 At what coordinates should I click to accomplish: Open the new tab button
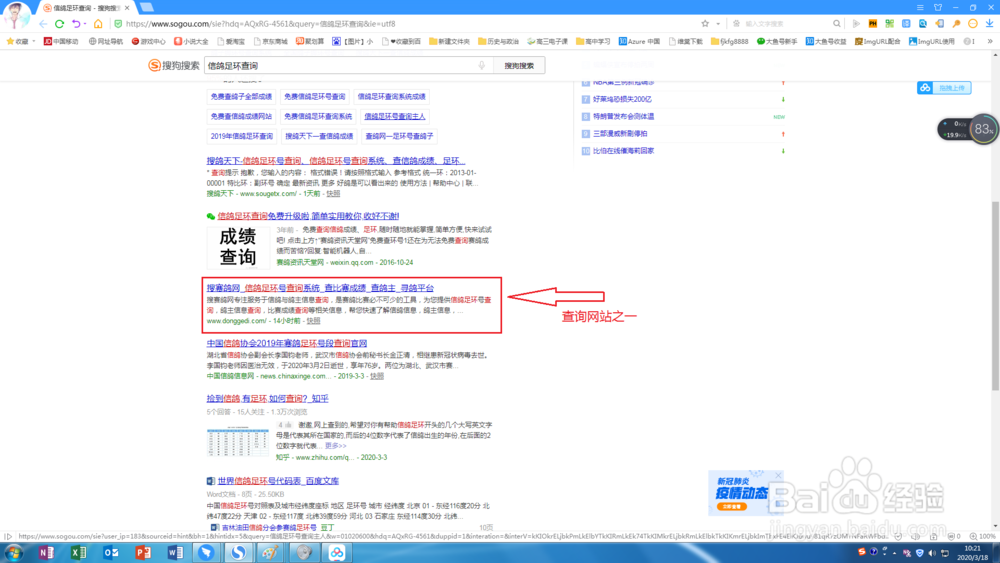(147, 7)
